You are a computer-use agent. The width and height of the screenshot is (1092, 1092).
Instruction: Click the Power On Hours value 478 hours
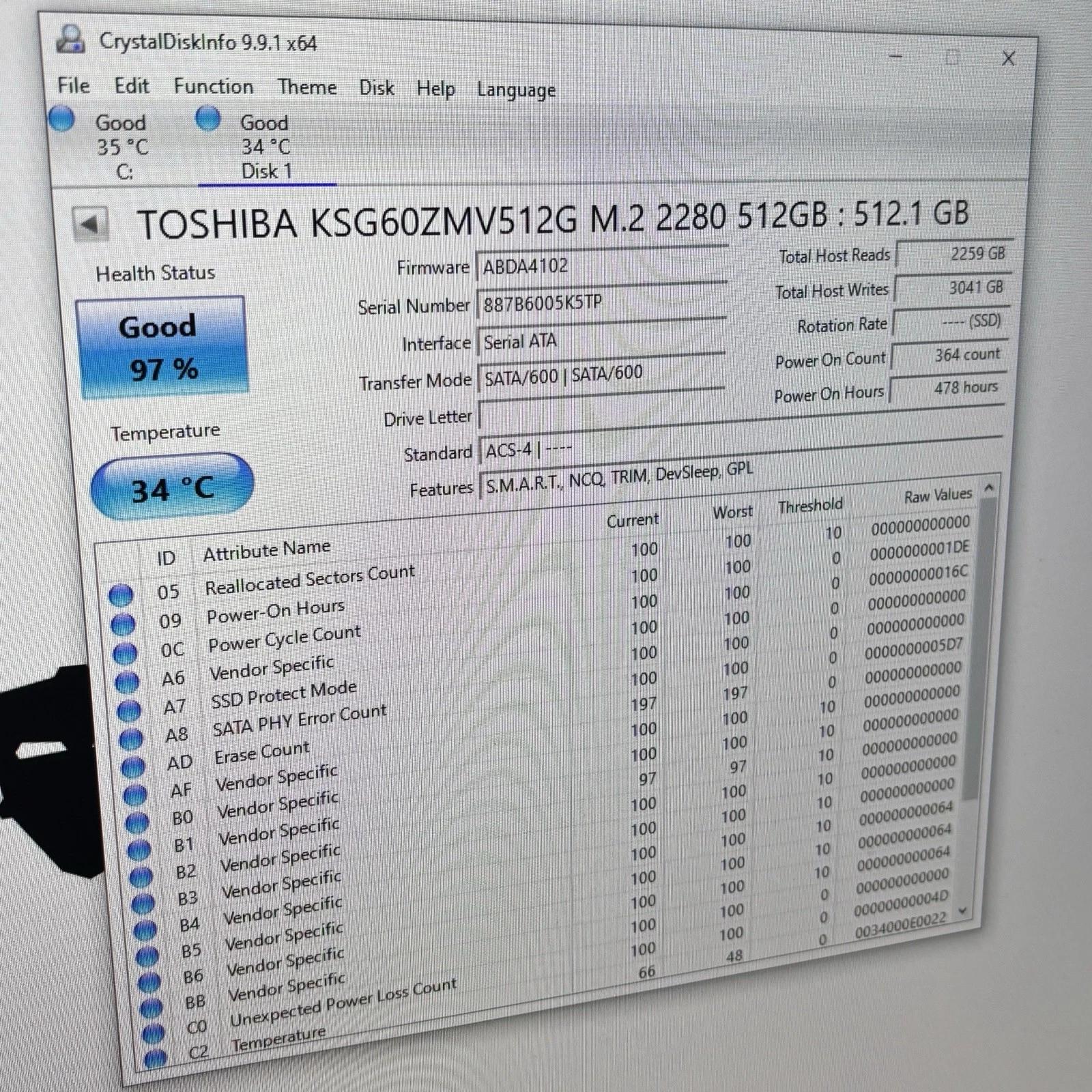tap(947, 388)
